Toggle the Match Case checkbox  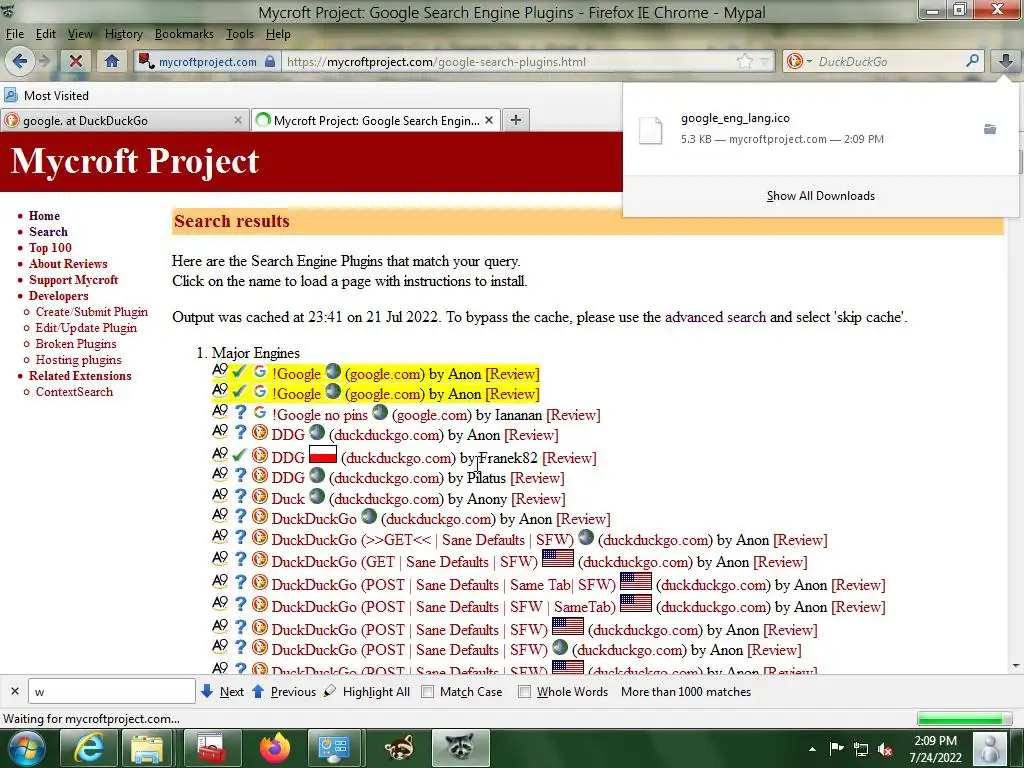(x=428, y=692)
